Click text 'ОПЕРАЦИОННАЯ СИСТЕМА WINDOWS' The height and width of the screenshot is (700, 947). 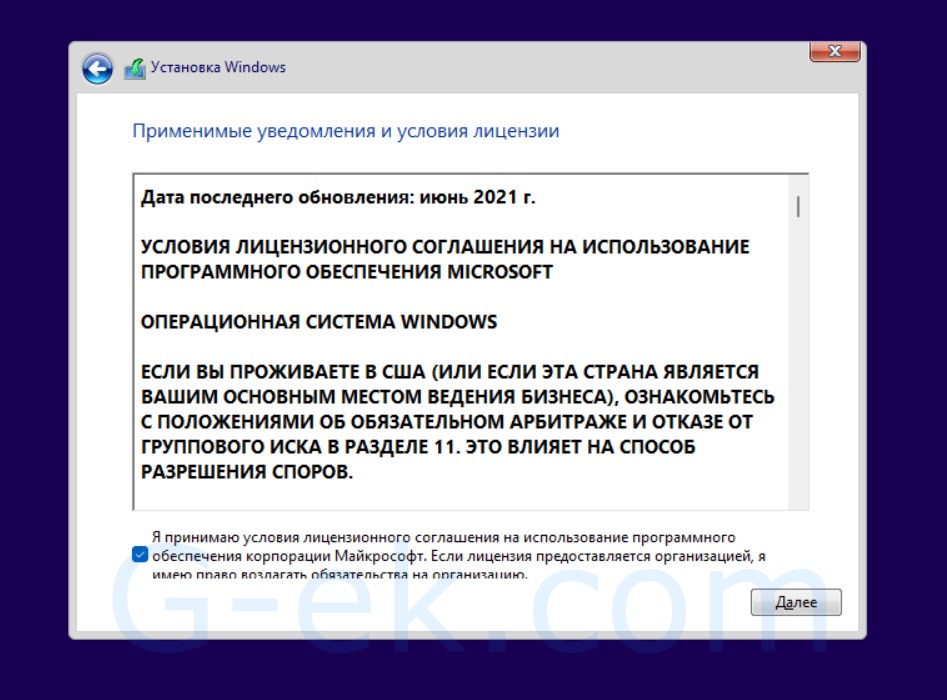click(x=319, y=321)
